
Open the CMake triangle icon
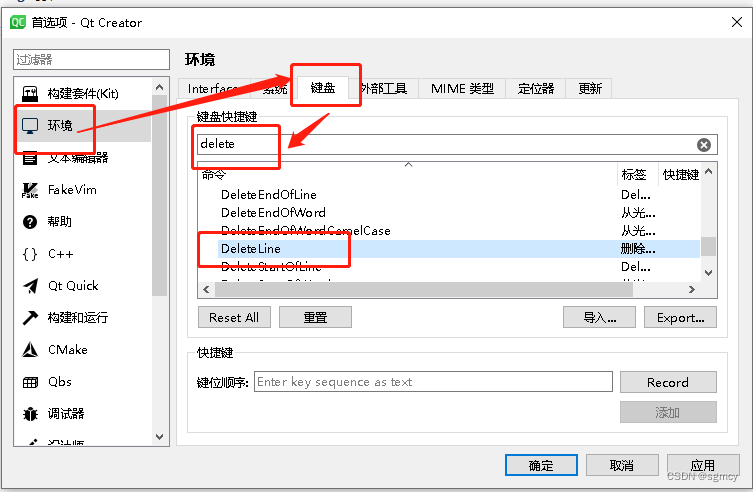point(30,350)
